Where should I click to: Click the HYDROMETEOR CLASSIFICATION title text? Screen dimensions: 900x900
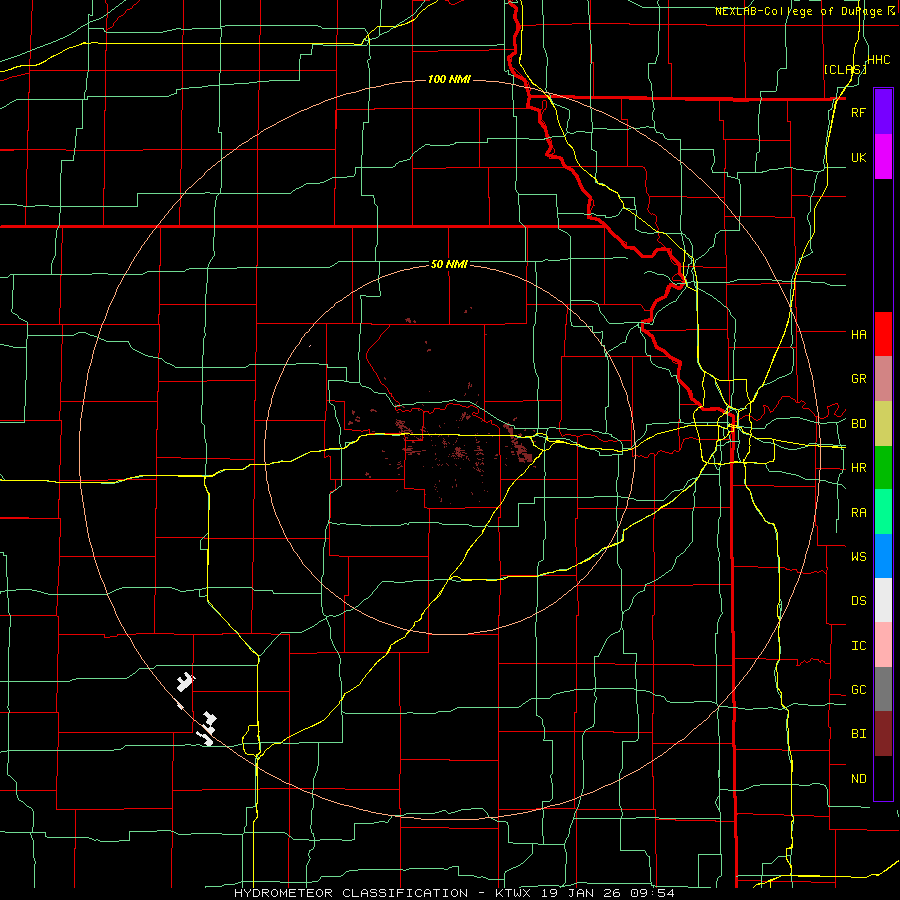click(351, 893)
